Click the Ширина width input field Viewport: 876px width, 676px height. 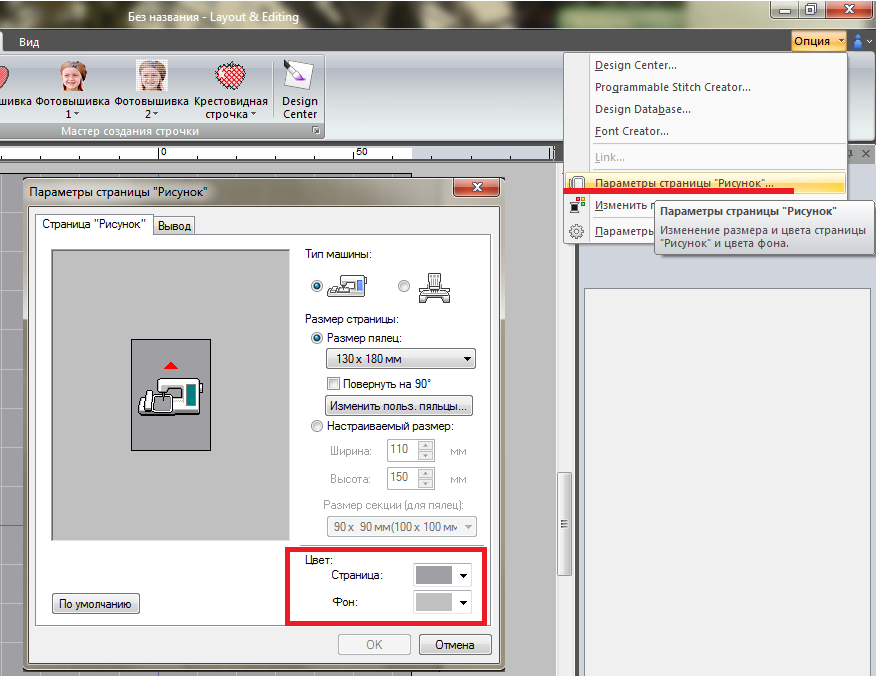point(402,450)
